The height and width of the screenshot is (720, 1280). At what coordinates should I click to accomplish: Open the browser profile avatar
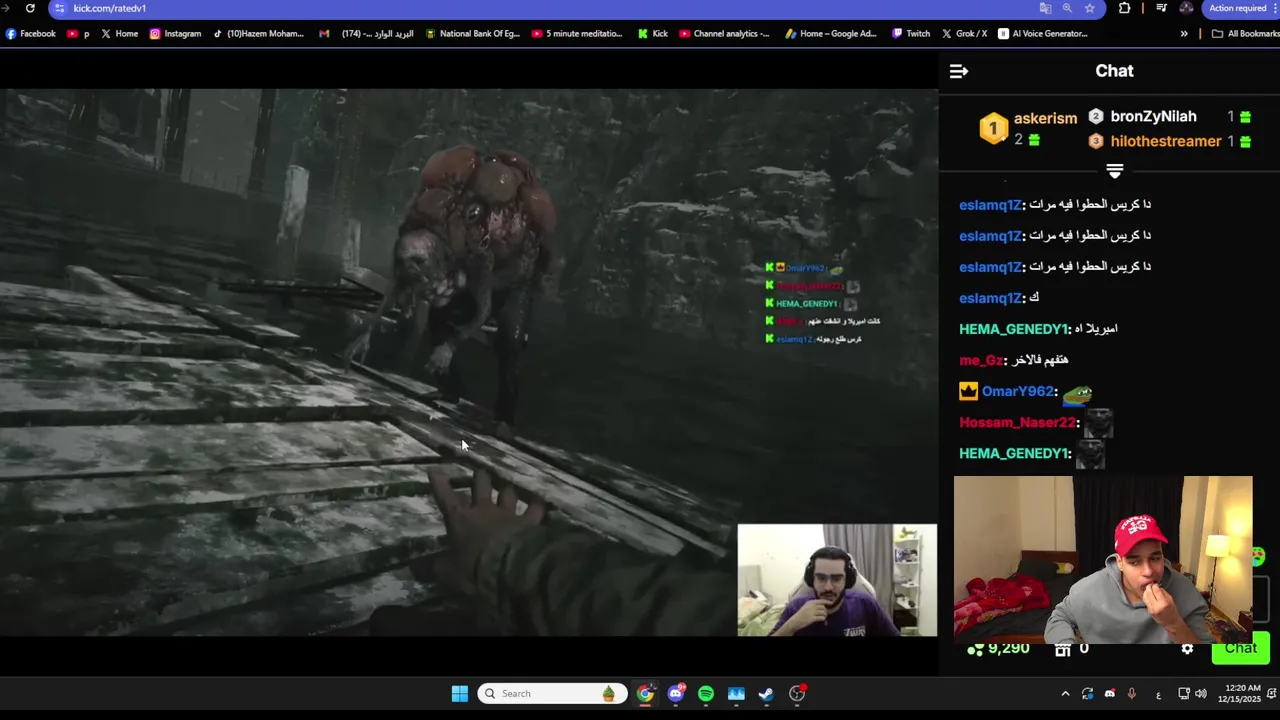point(1186,8)
